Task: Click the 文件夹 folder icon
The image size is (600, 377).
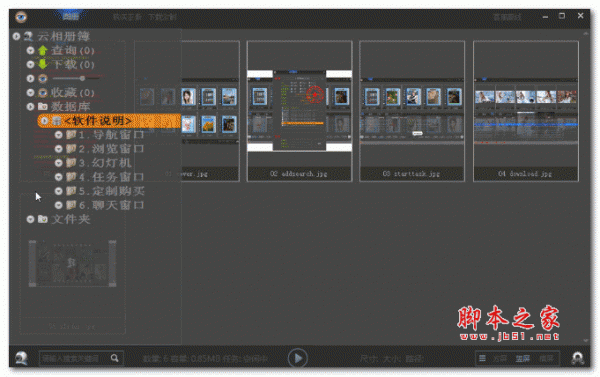Action: click(x=42, y=219)
